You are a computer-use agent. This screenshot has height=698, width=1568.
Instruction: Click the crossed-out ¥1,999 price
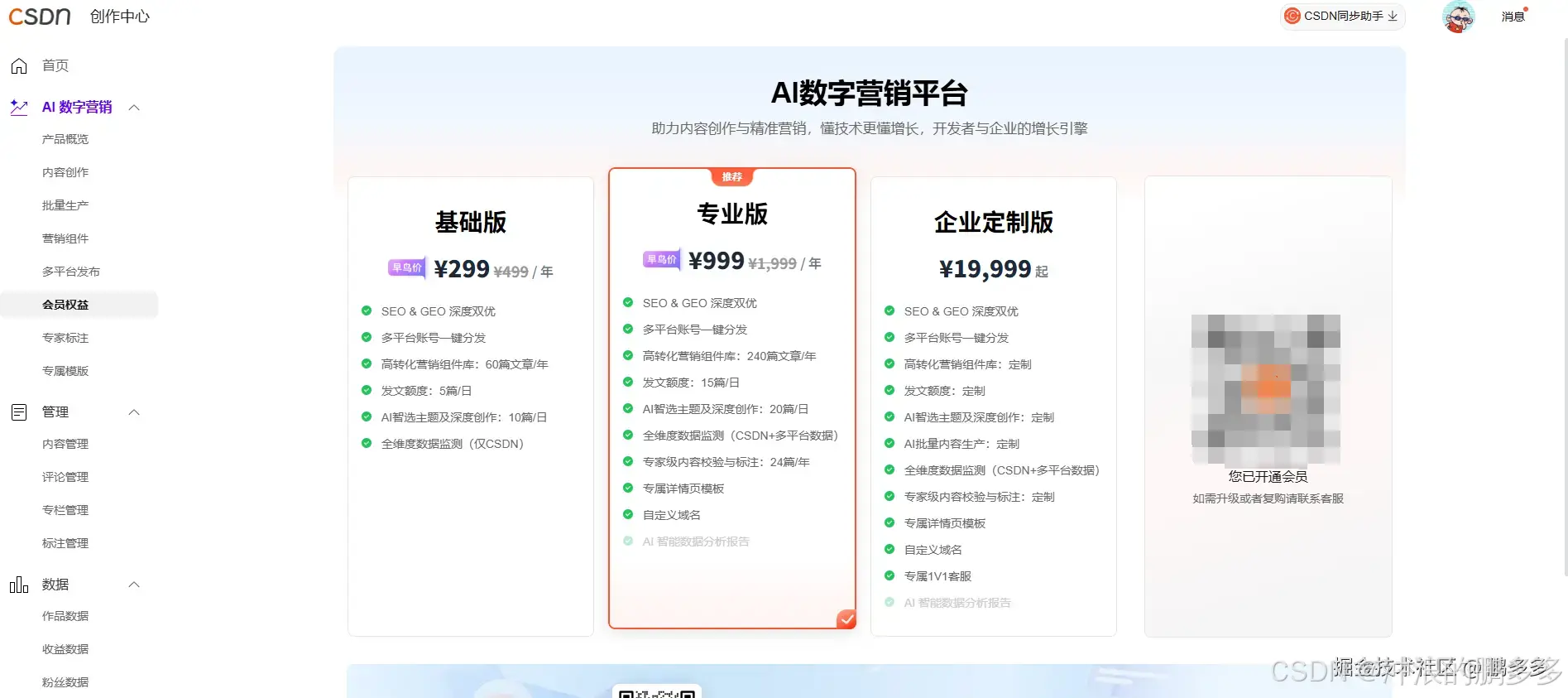pyautogui.click(x=772, y=263)
